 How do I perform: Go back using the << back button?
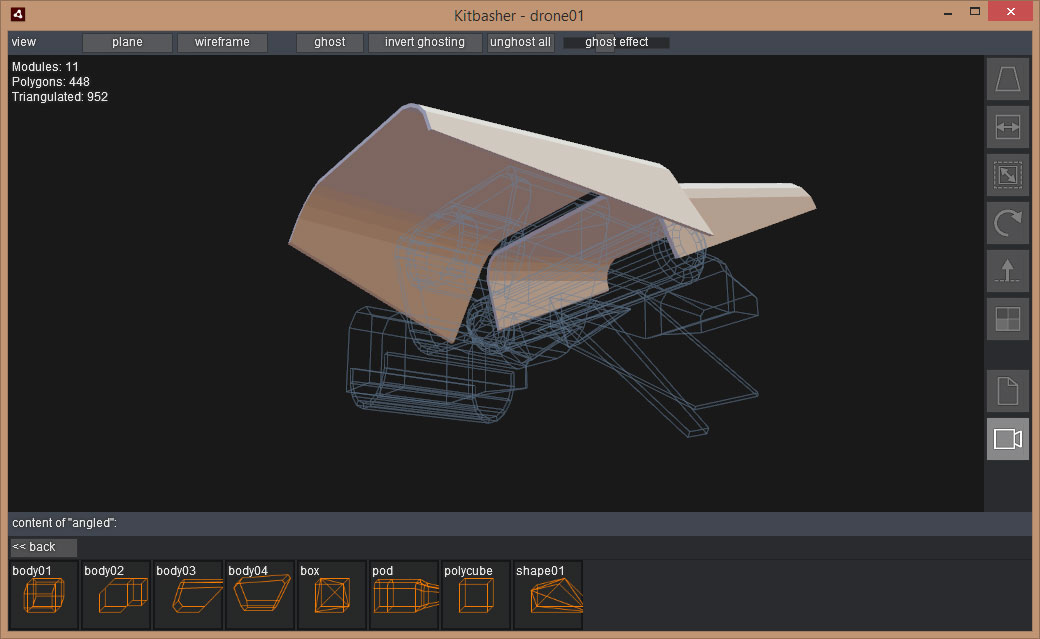(43, 547)
